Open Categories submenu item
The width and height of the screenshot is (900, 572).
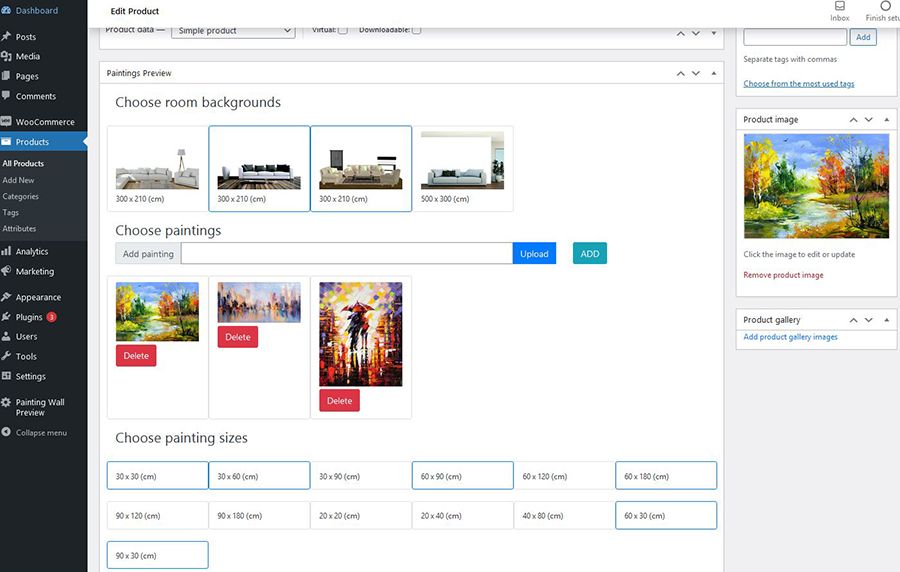pyautogui.click(x=21, y=197)
